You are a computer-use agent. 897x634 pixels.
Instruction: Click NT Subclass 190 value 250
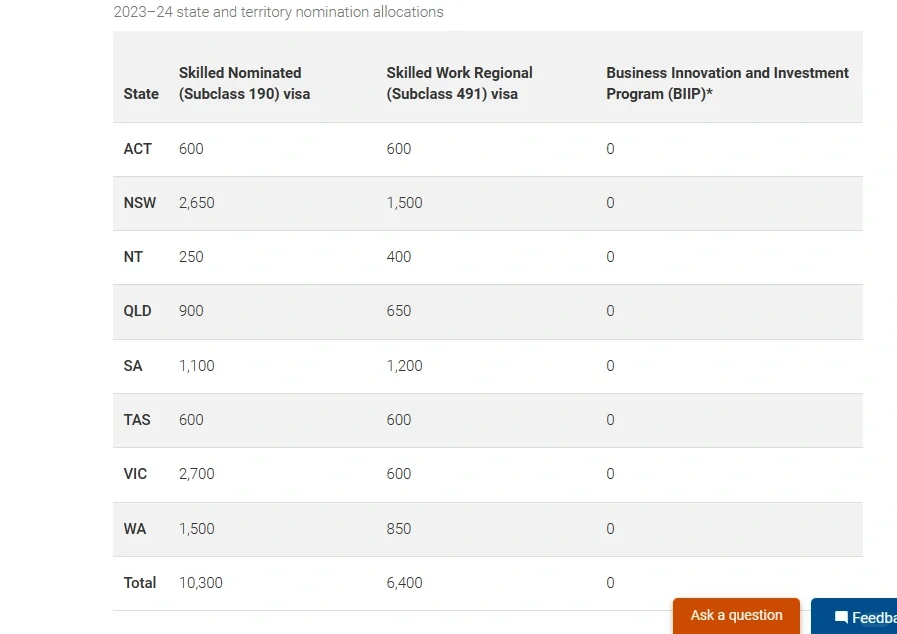(x=190, y=257)
